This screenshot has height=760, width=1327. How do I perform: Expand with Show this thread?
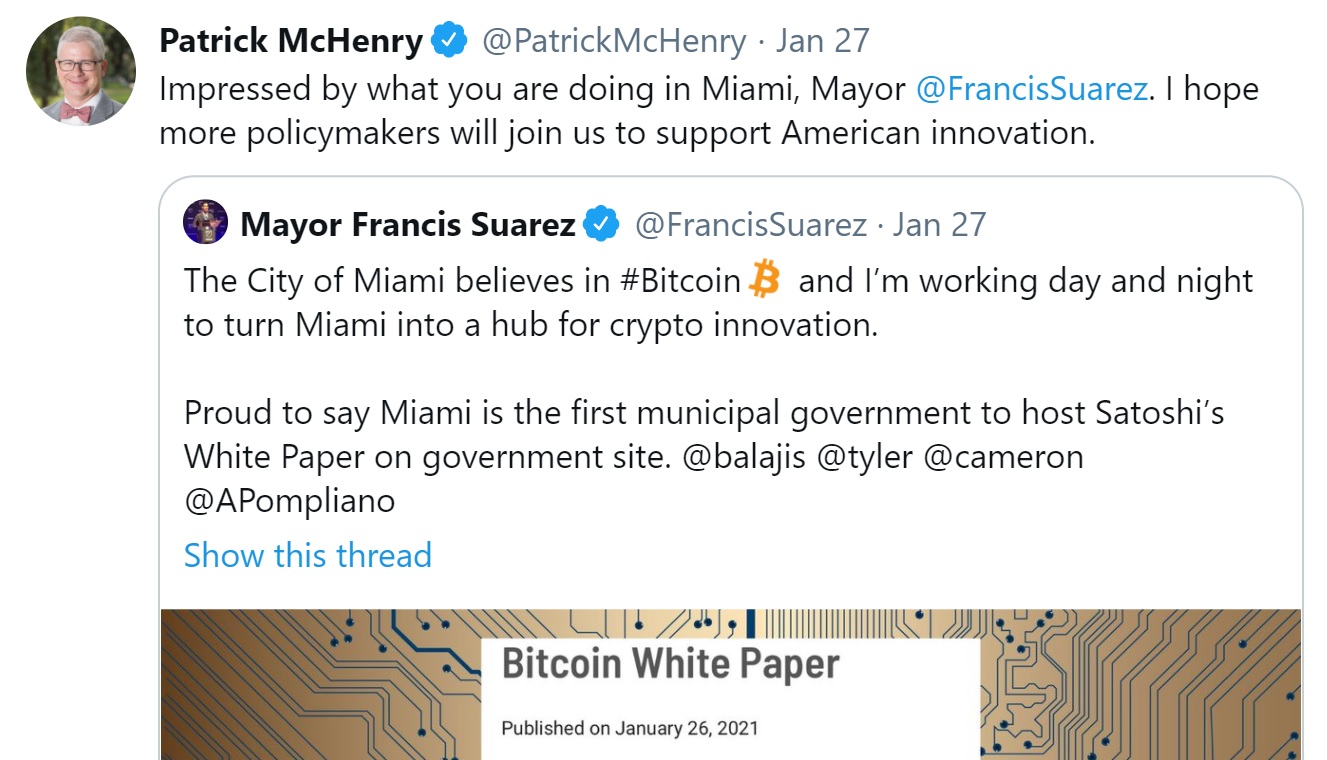(x=307, y=555)
